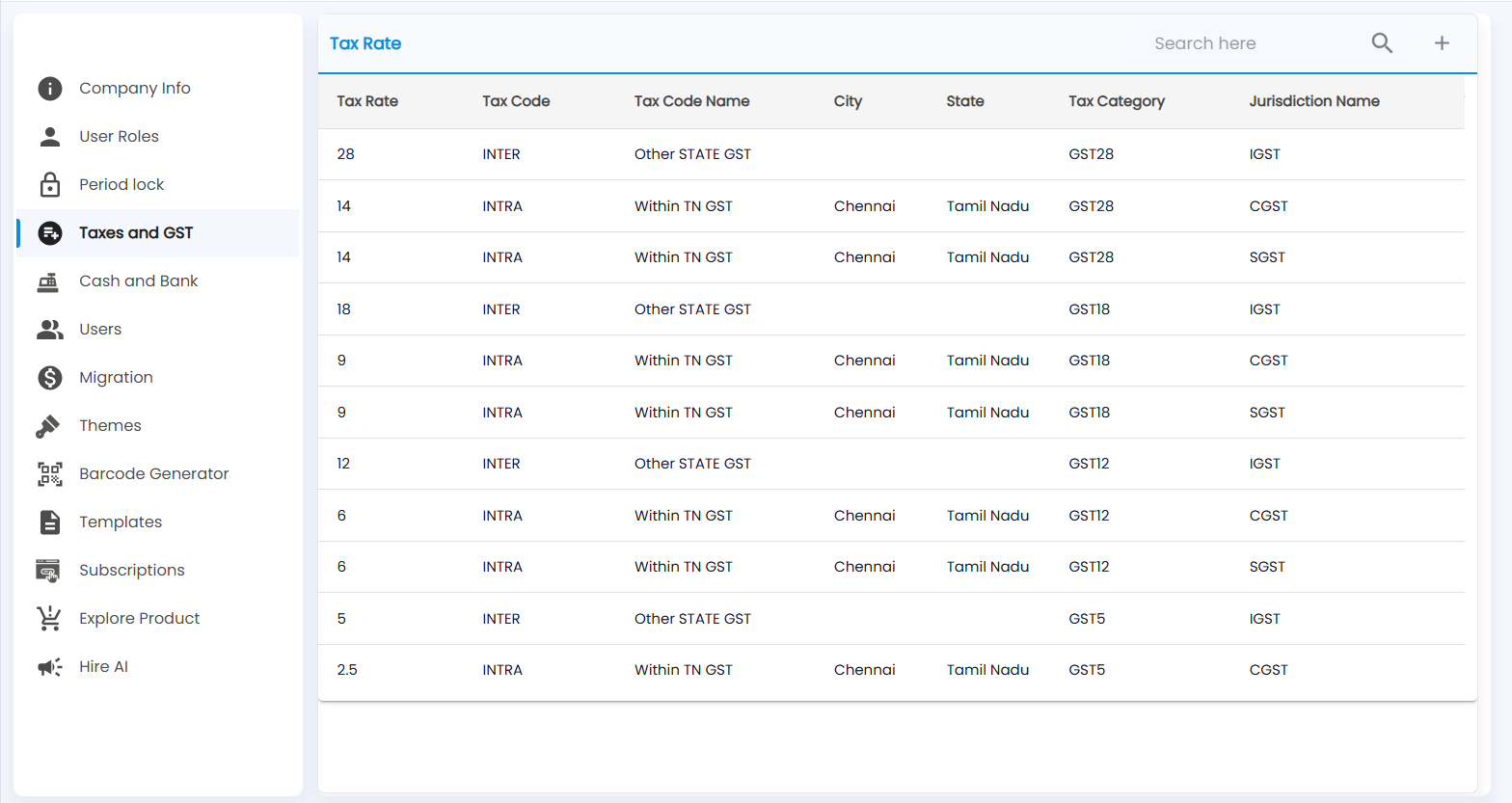Click the Templates document icon
The height and width of the screenshot is (803, 1512).
[50, 522]
